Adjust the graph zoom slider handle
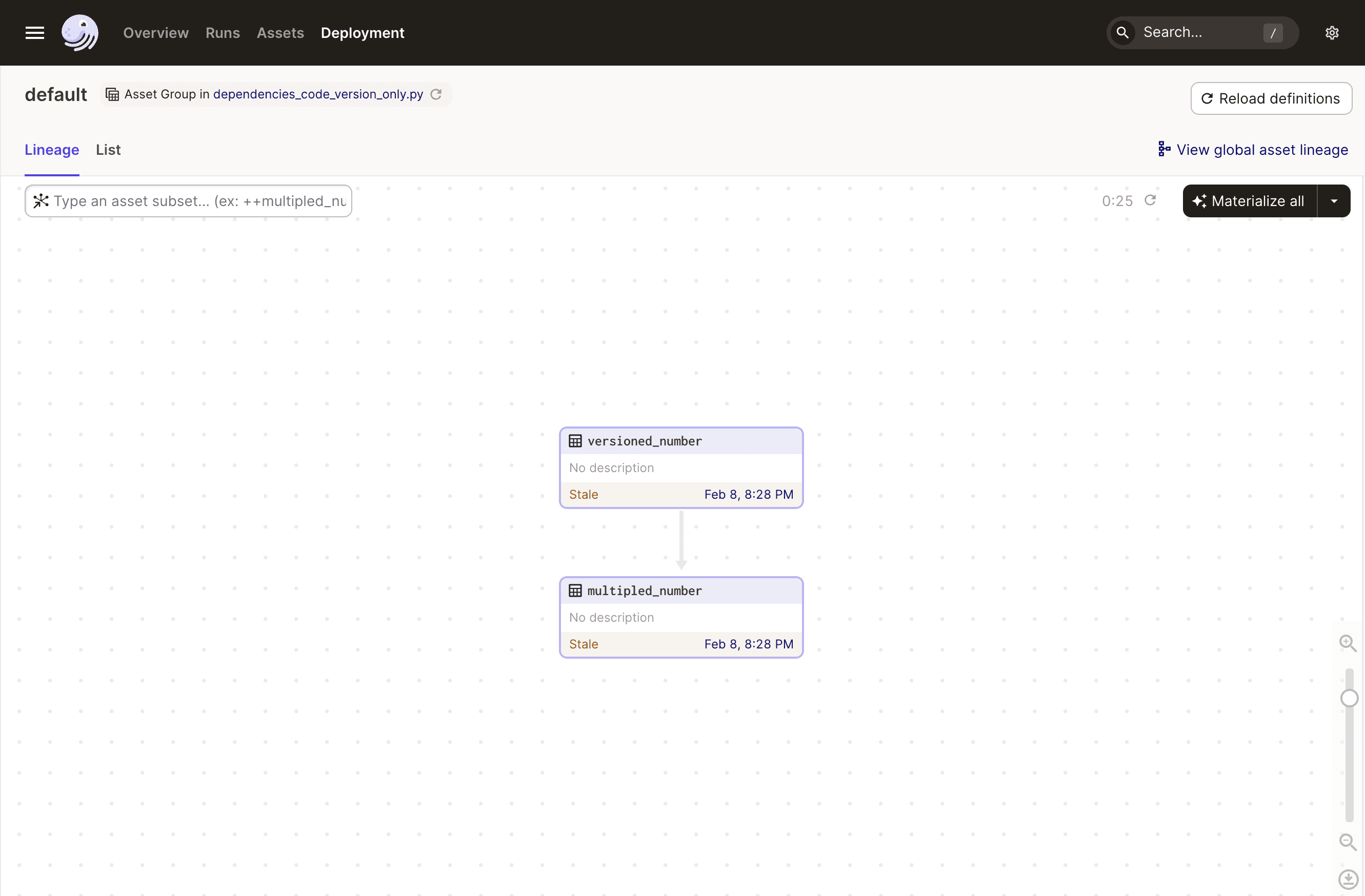The height and width of the screenshot is (896, 1365). pos(1350,698)
